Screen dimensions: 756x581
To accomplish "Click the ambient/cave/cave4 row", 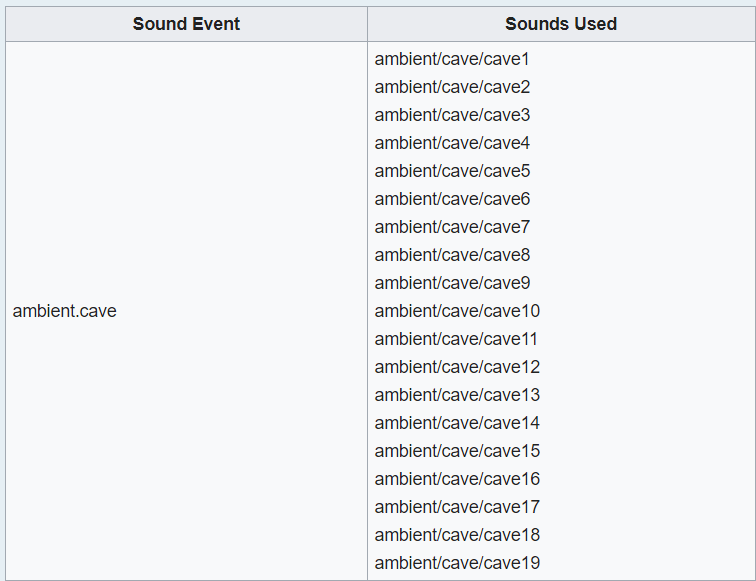I will (x=452, y=143).
